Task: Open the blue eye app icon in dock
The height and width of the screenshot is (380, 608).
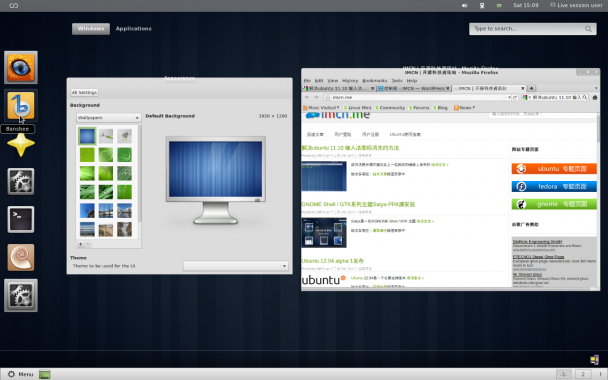Action: point(21,67)
